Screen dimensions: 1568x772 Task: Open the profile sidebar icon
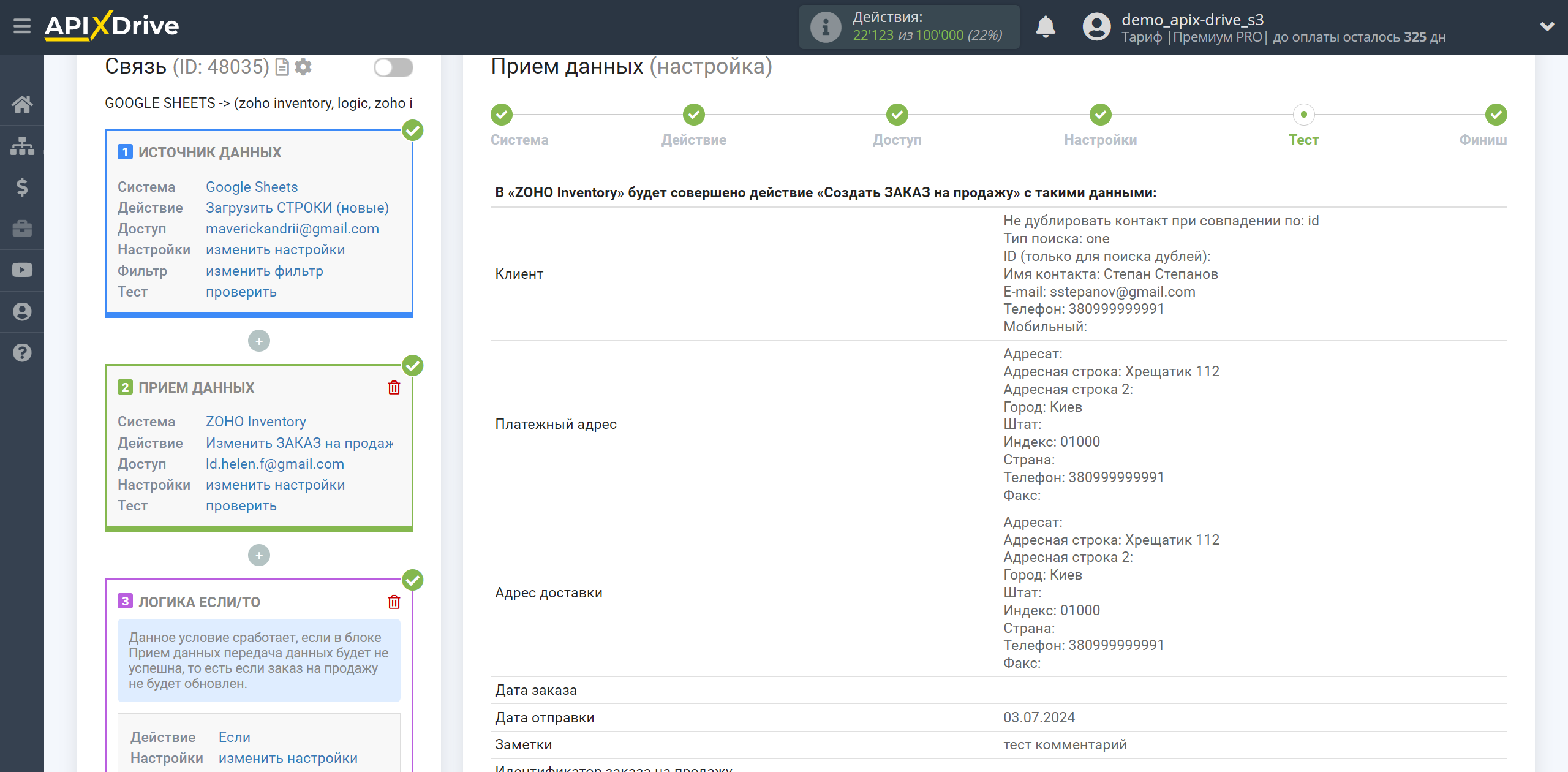(22, 311)
